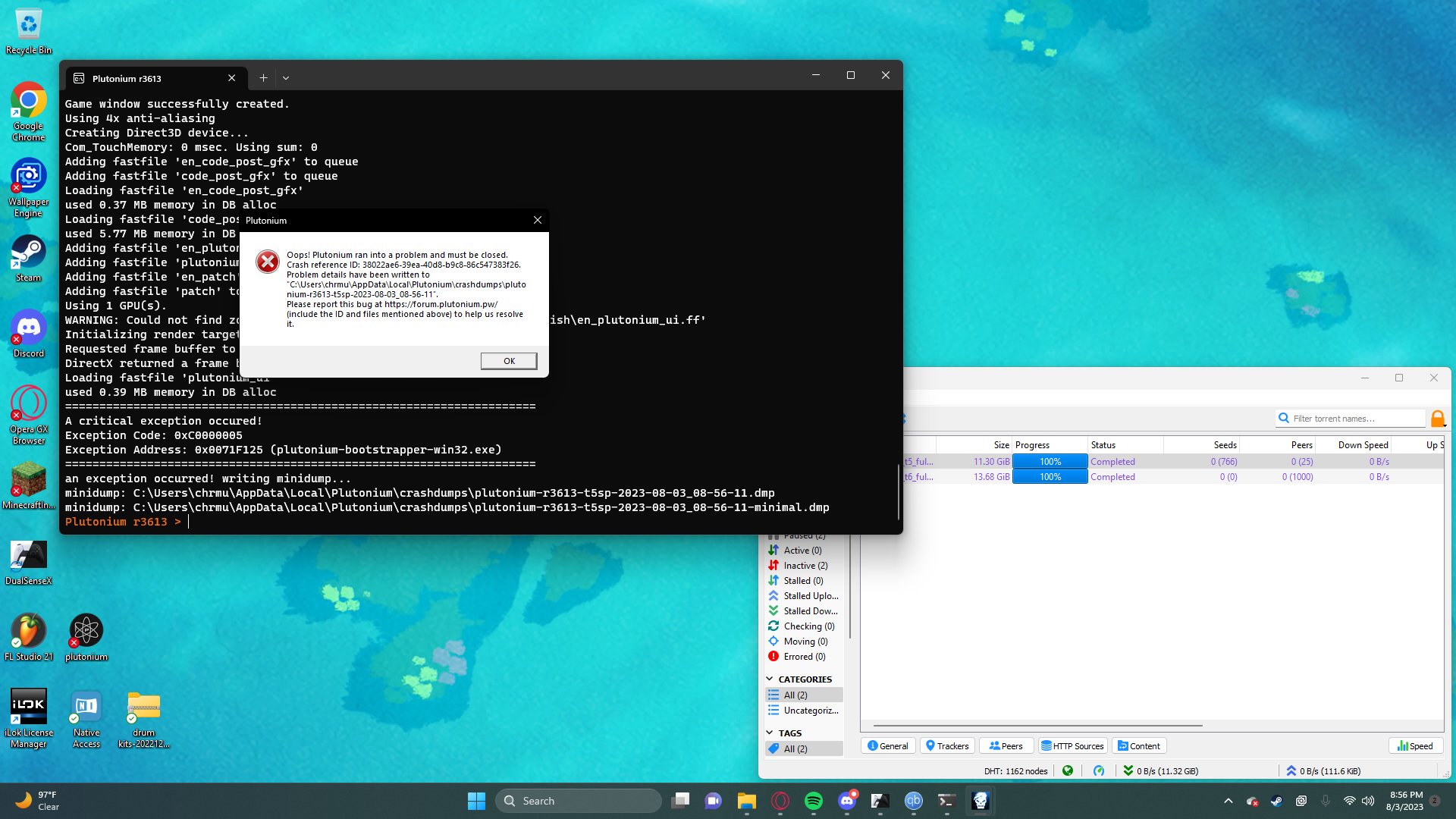Open Spotify from the taskbar
Screen dimensions: 1456x819
tap(814, 801)
